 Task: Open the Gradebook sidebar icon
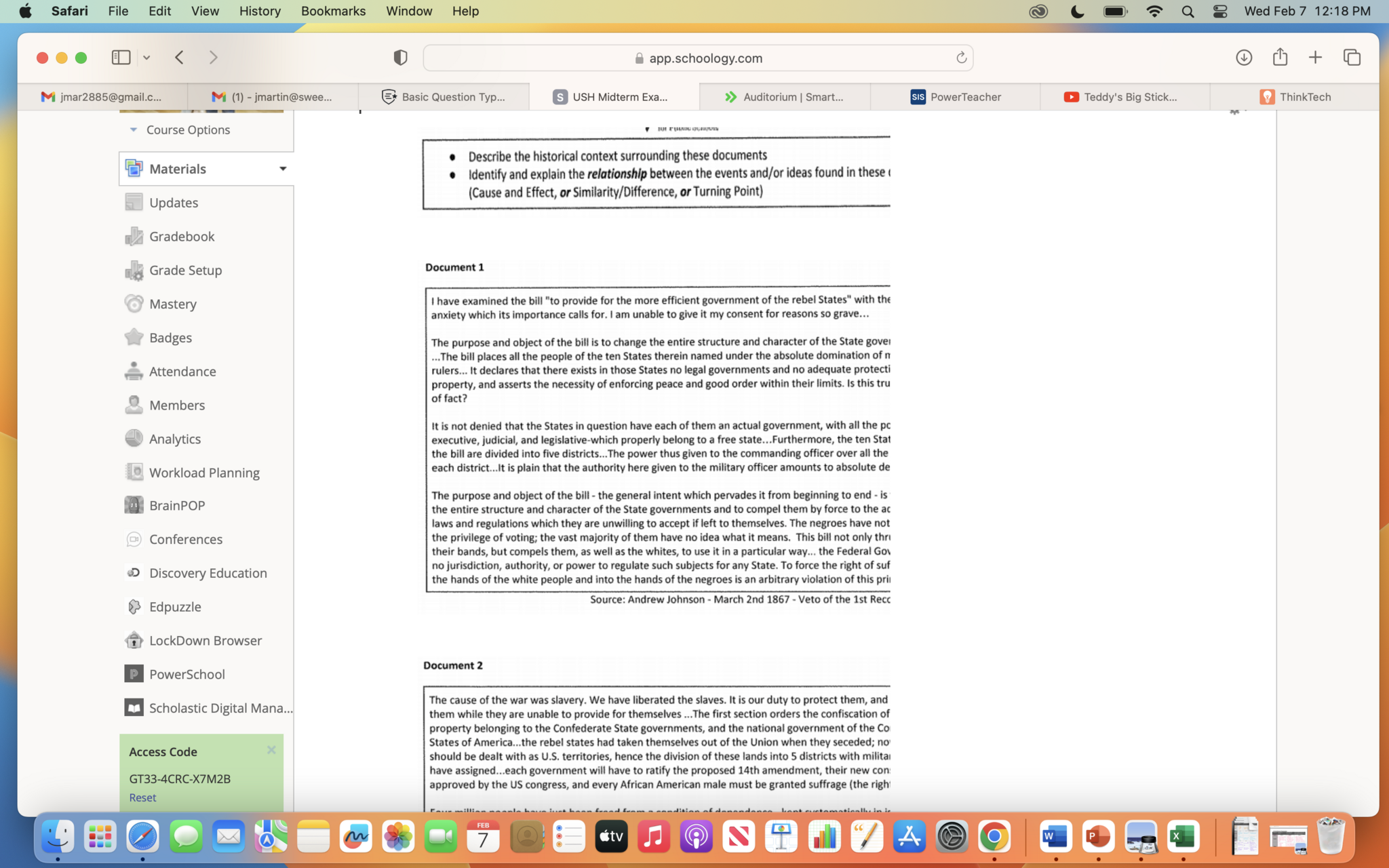pos(134,236)
